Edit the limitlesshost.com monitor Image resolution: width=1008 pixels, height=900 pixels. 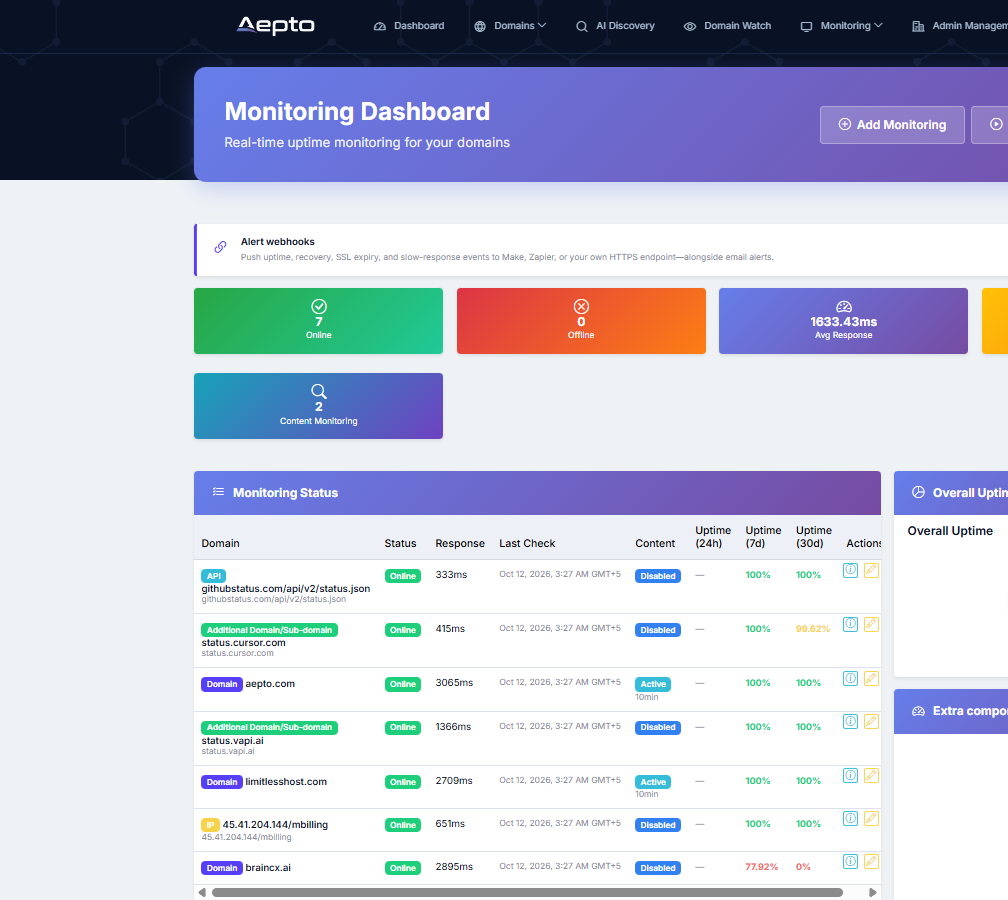point(871,775)
